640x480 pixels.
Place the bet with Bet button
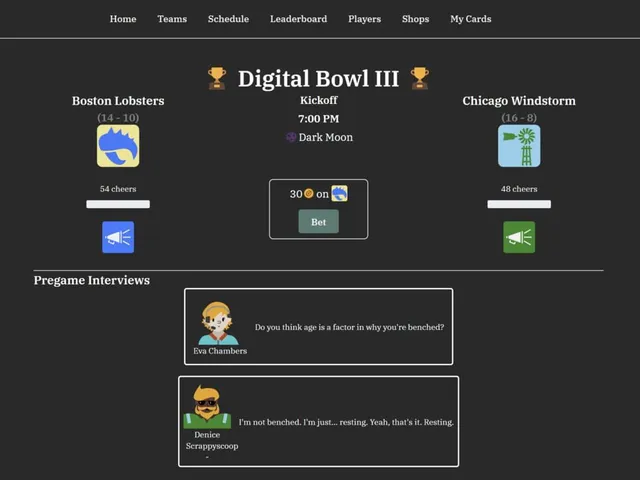pos(318,222)
